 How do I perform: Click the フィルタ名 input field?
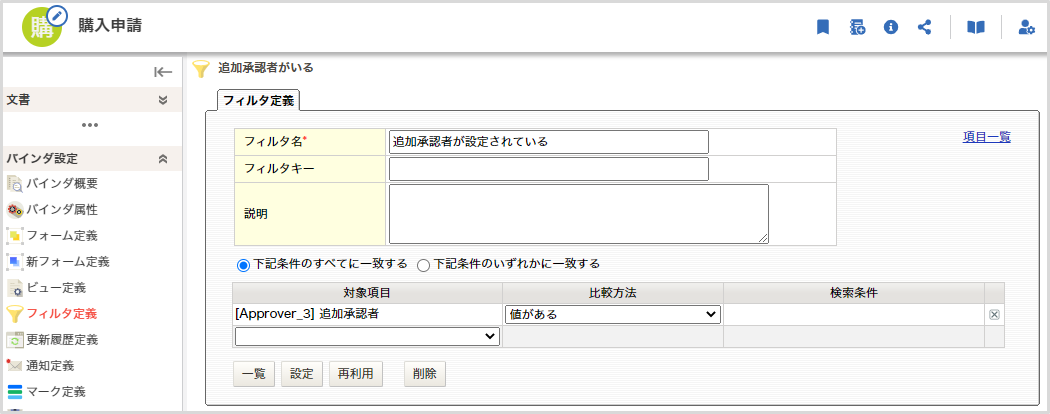(x=548, y=142)
